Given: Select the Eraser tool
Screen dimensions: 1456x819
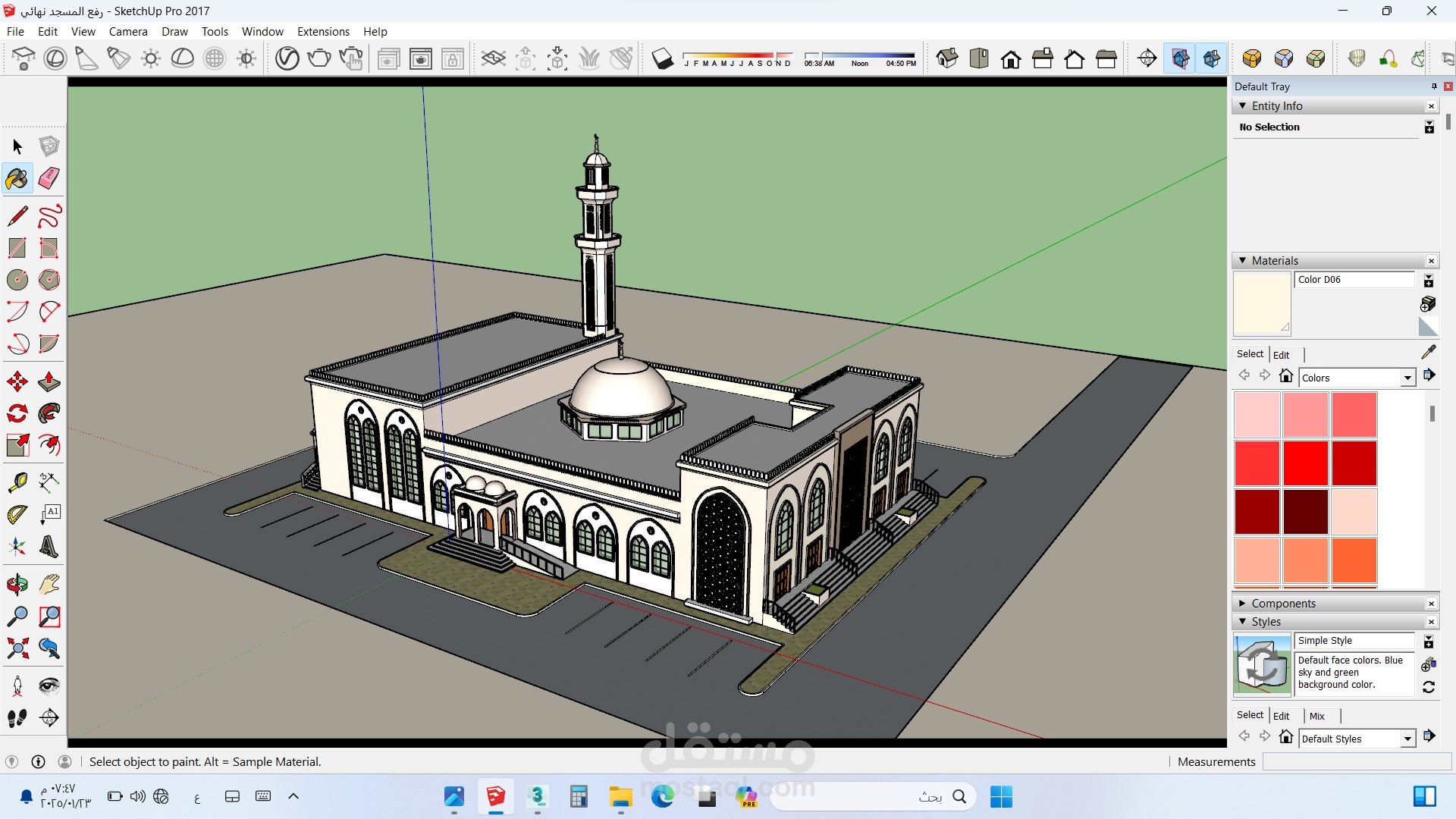Looking at the screenshot, I should point(49,178).
